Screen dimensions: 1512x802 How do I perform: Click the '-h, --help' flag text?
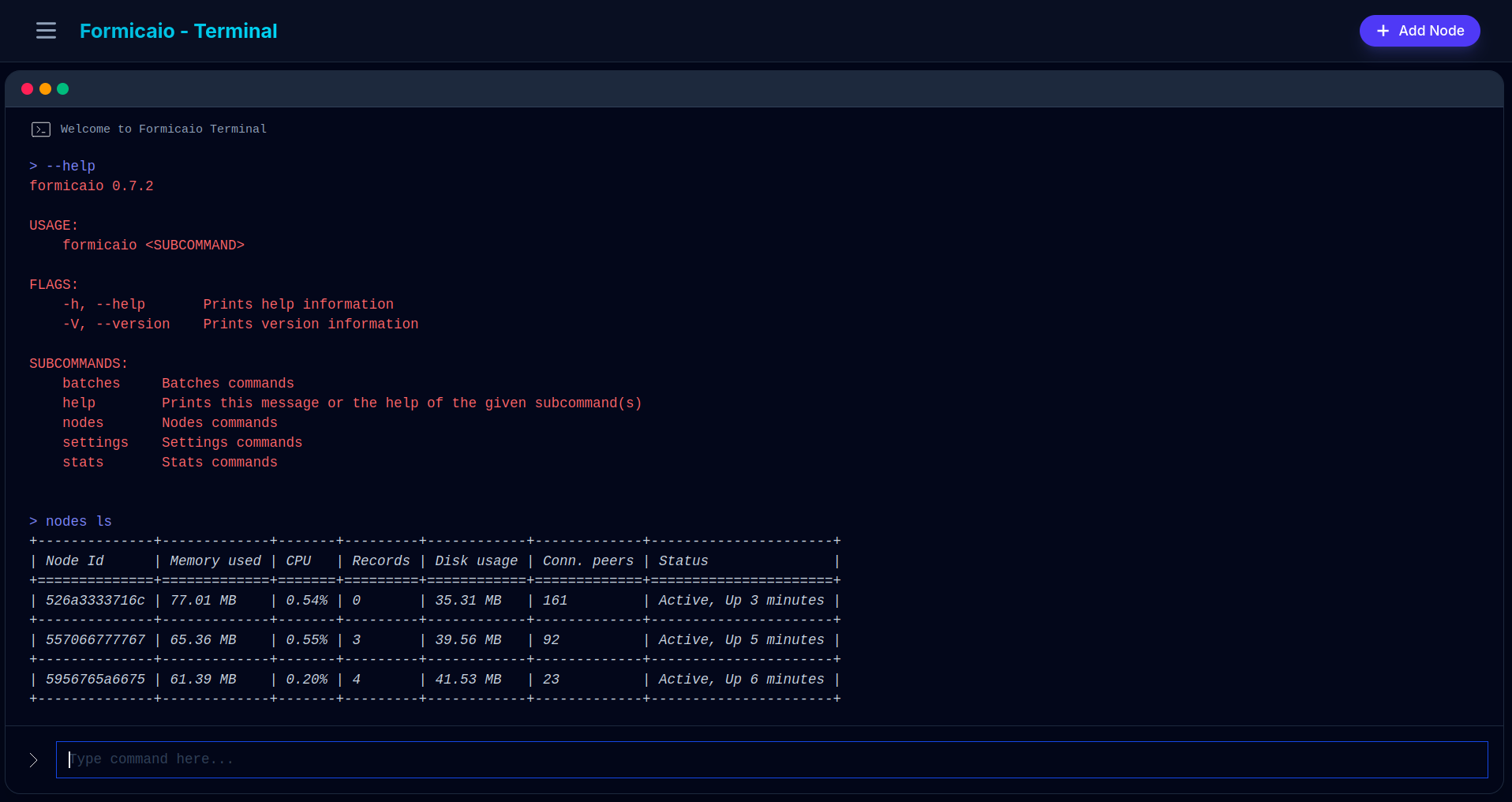pyautogui.click(x=104, y=304)
